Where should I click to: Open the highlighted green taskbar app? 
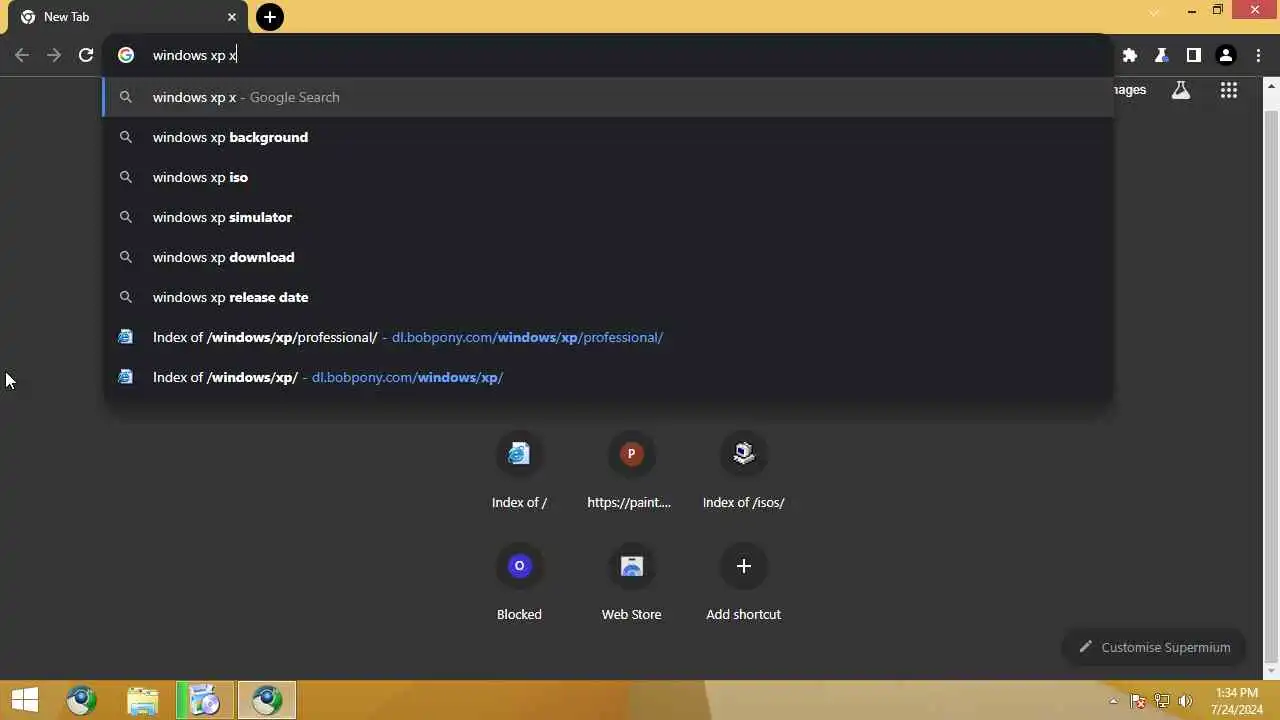[205, 701]
